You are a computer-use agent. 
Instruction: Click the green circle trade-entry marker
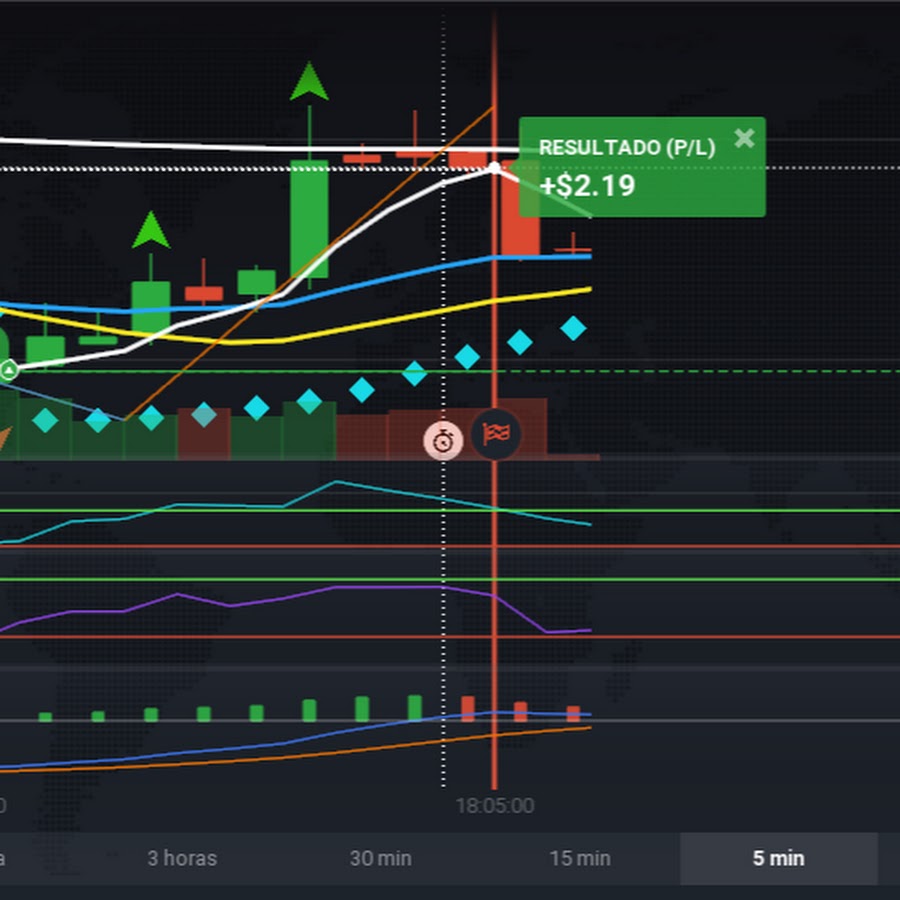(x=9, y=371)
